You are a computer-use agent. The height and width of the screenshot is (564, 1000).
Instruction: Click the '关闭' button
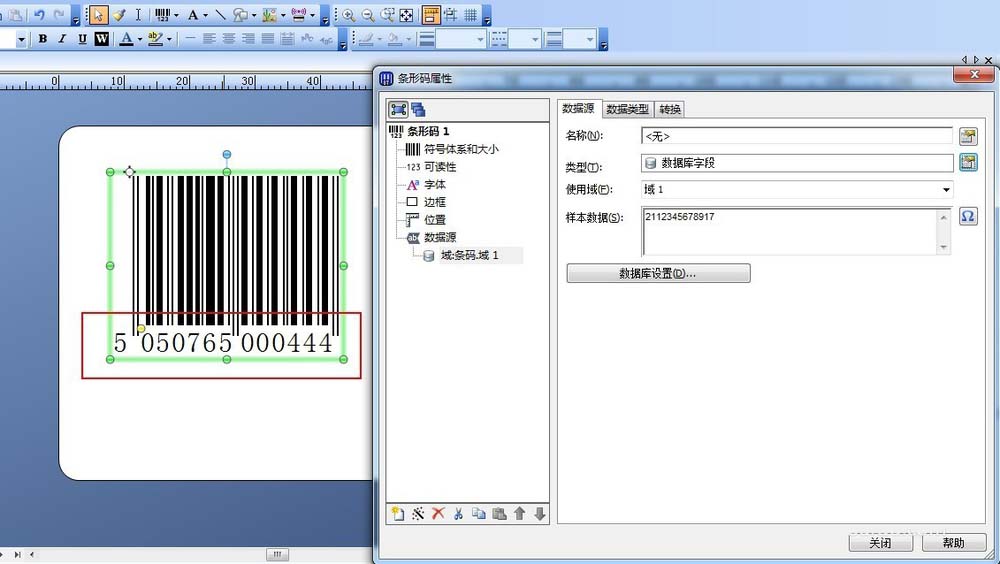pos(881,543)
